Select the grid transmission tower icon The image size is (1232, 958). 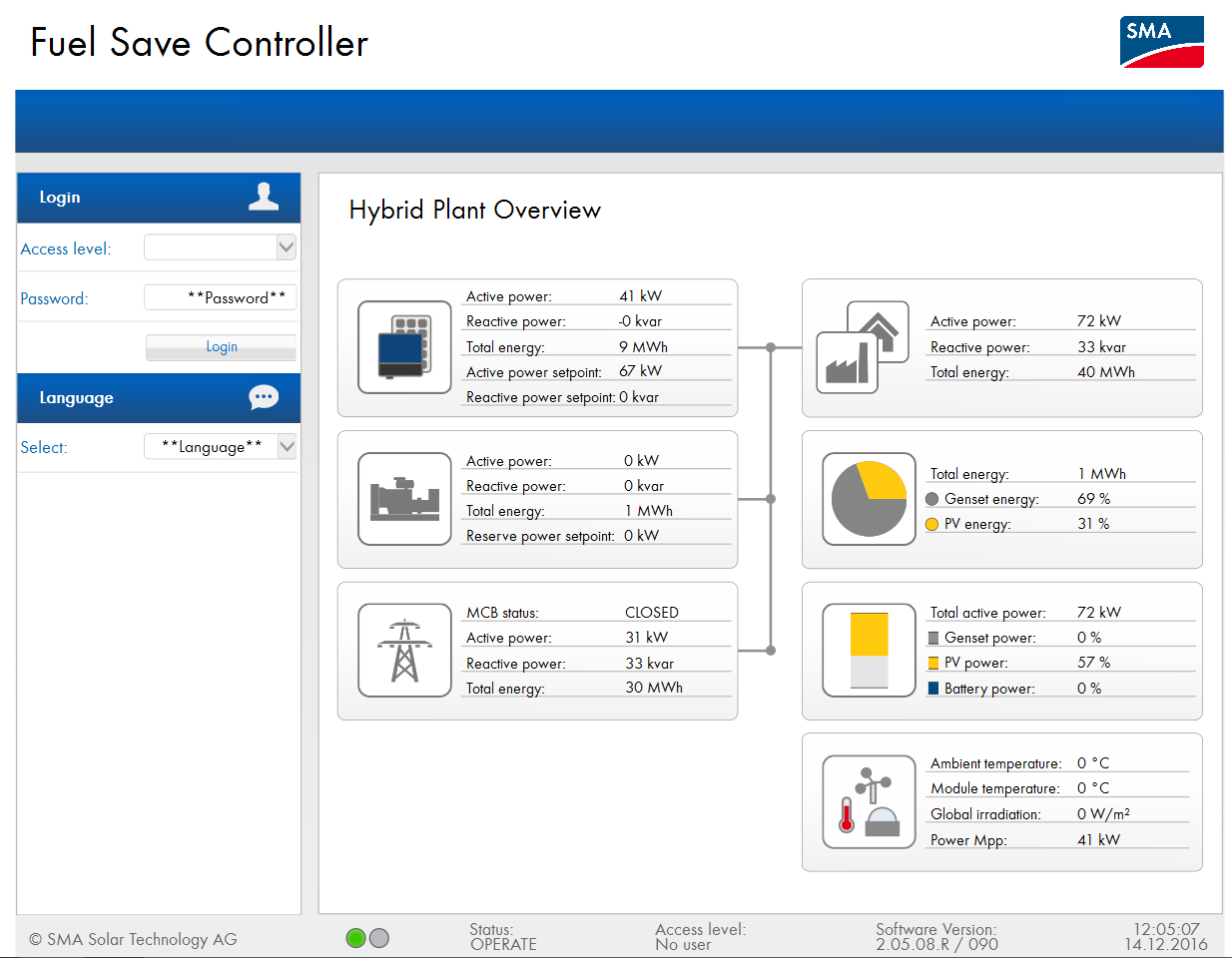(404, 651)
